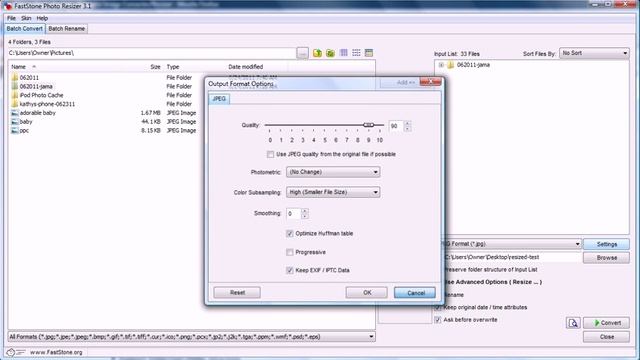Switch to Batch Rename tab
This screenshot has height=360, width=640.
67,29
